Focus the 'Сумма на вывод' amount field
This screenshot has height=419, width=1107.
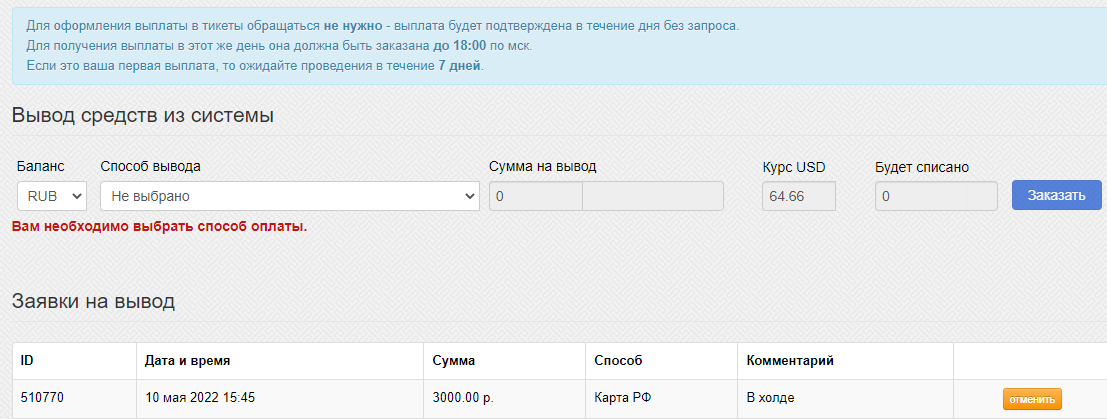(536, 196)
